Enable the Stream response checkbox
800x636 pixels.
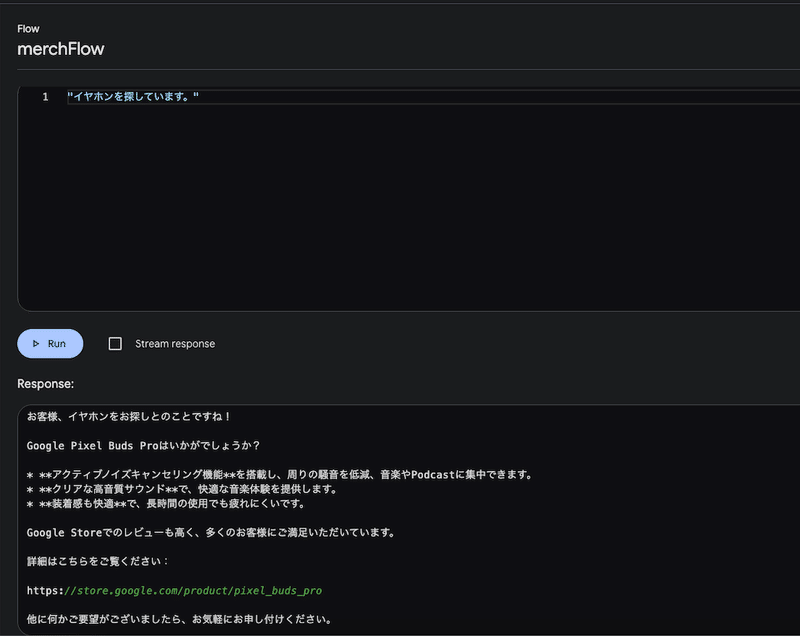point(115,344)
